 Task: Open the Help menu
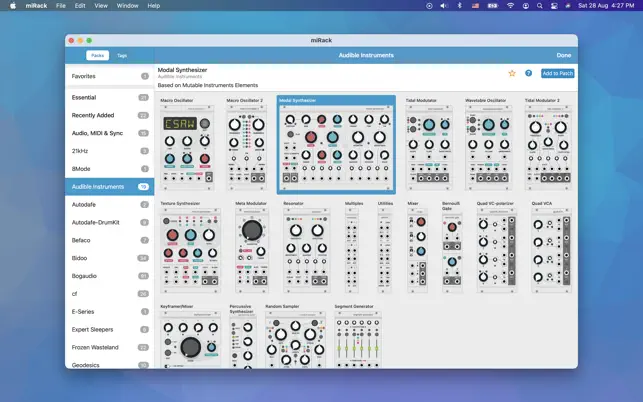pos(154,6)
